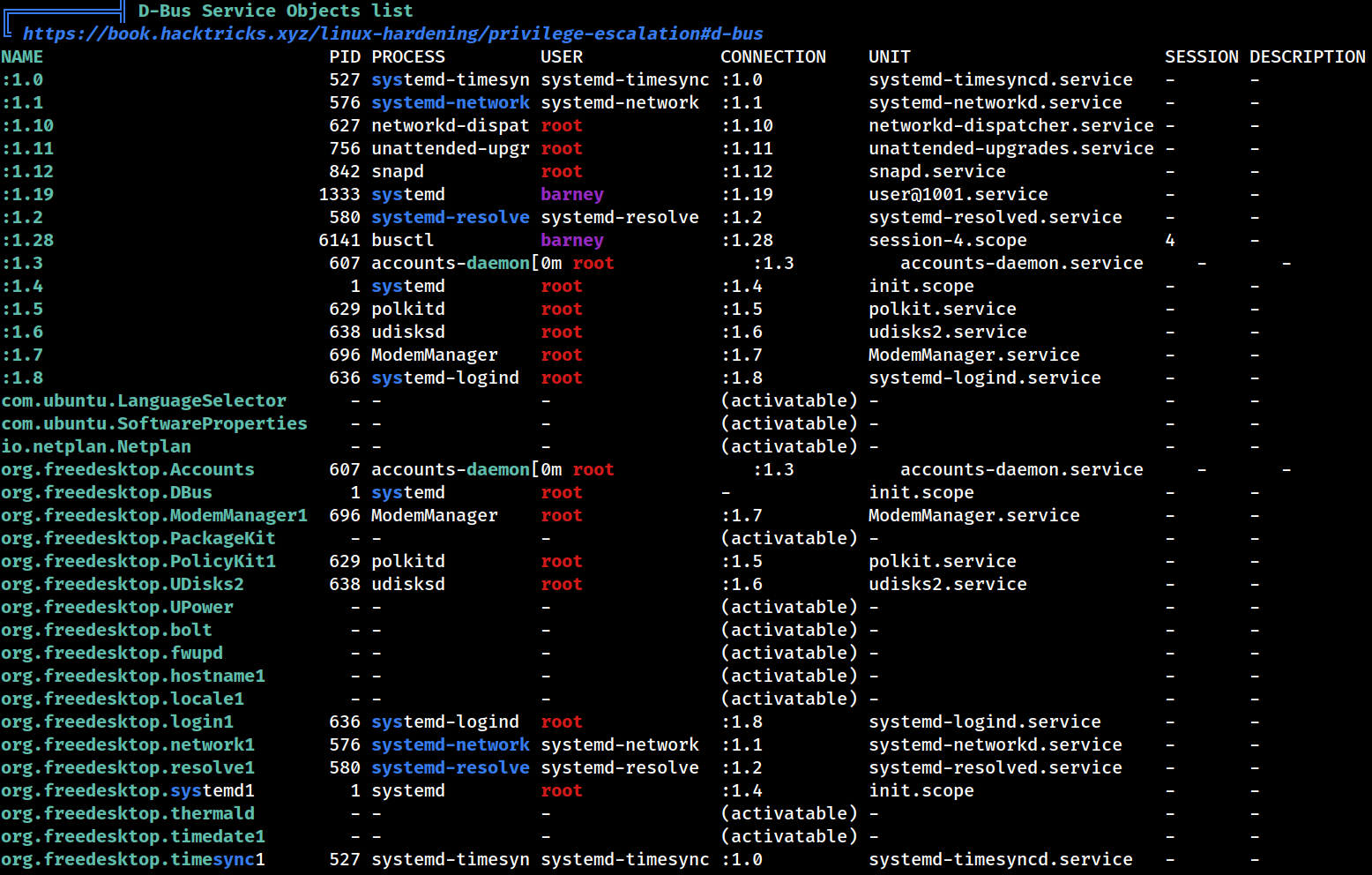This screenshot has width=1372, height=875.
Task: Select the :1.28 name entry
Action: click(27, 240)
